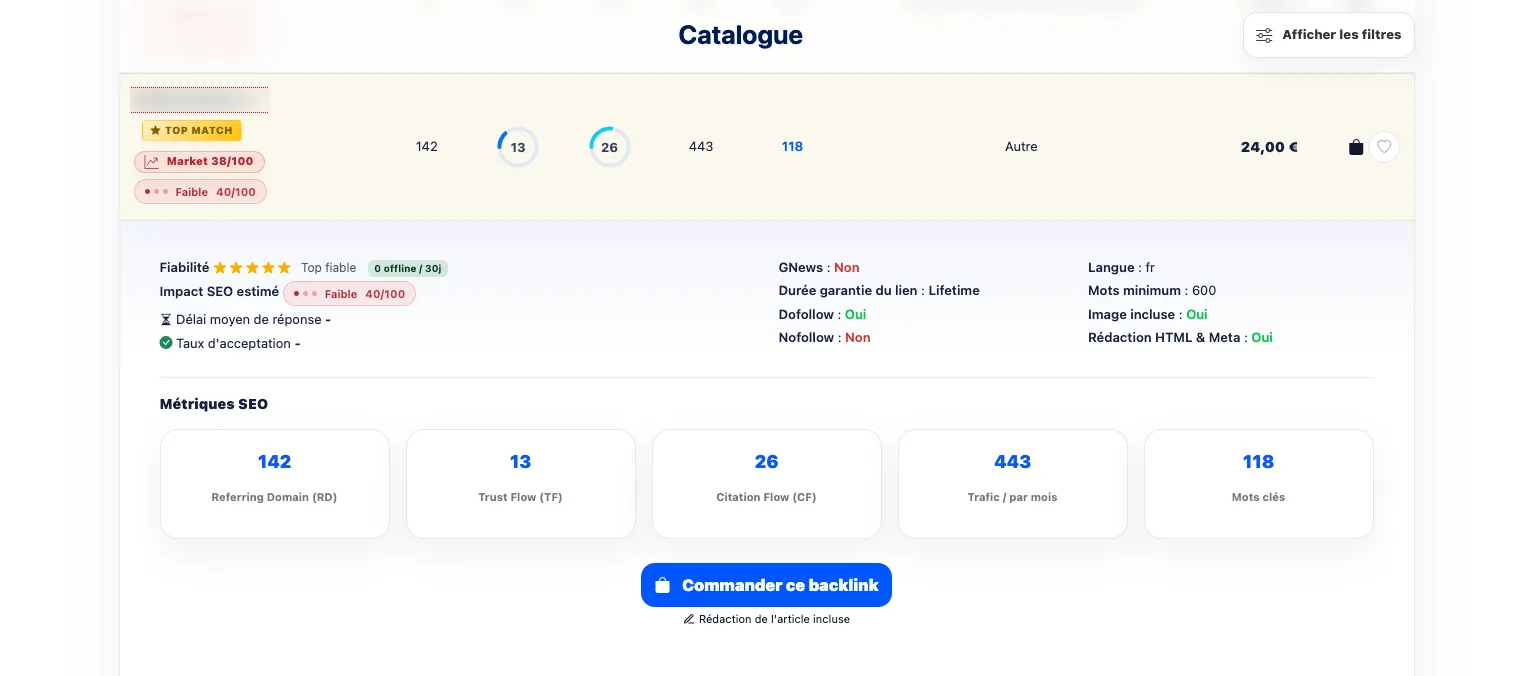Viewport: 1530px width, 676px height.
Task: Click the TOP MATCH badge
Action: [x=191, y=130]
